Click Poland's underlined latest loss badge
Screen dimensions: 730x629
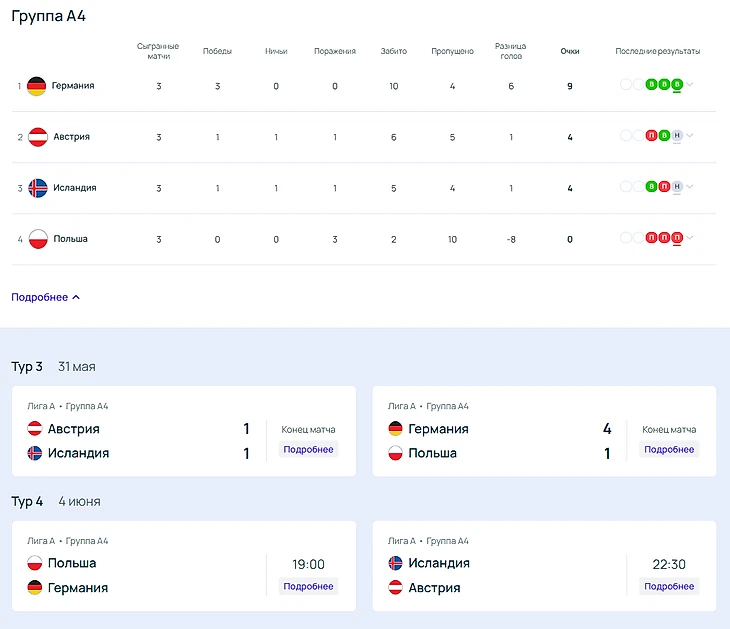tap(677, 238)
